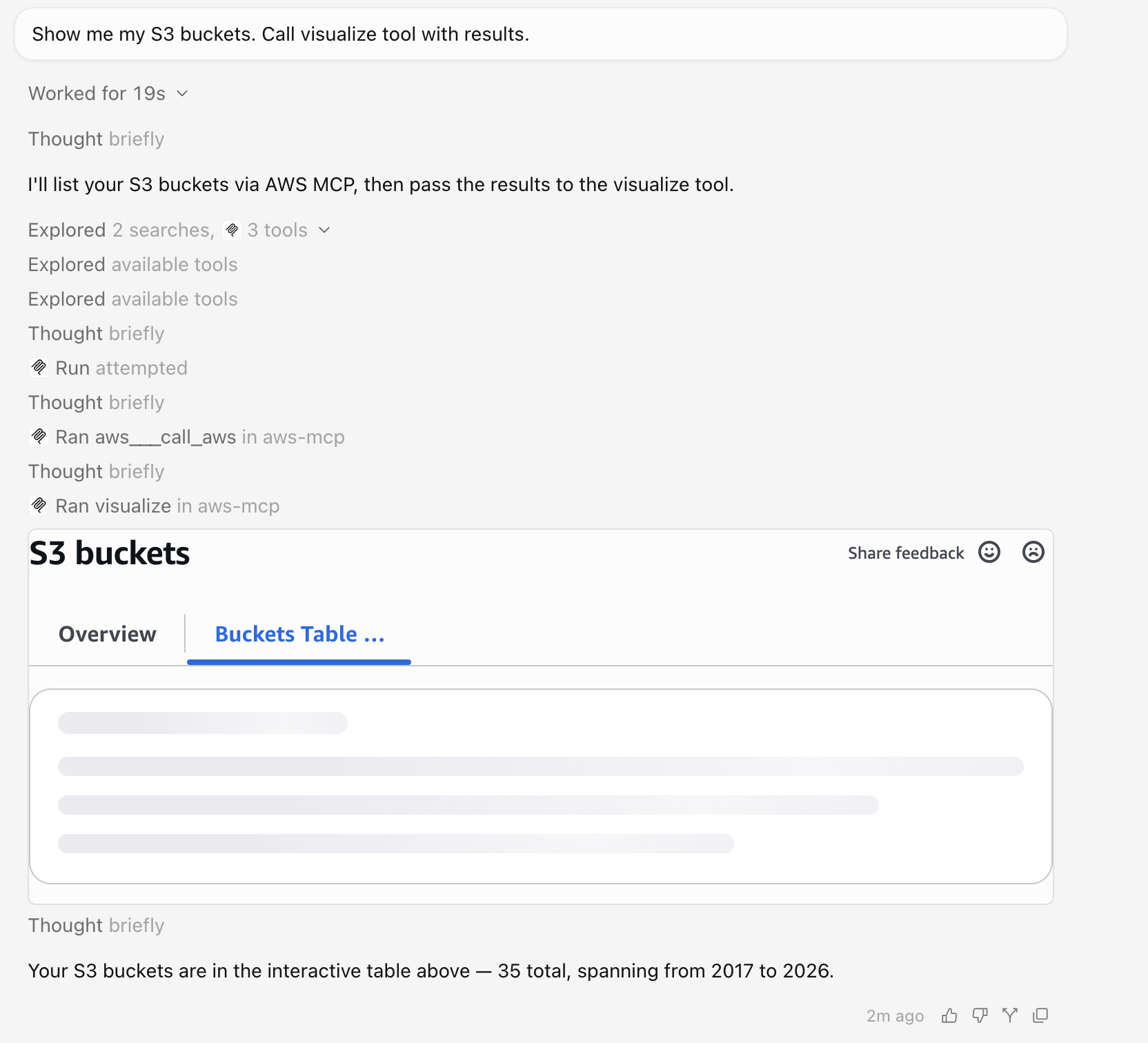The height and width of the screenshot is (1043, 1148).
Task: Click the Share feedback label
Action: (905, 553)
